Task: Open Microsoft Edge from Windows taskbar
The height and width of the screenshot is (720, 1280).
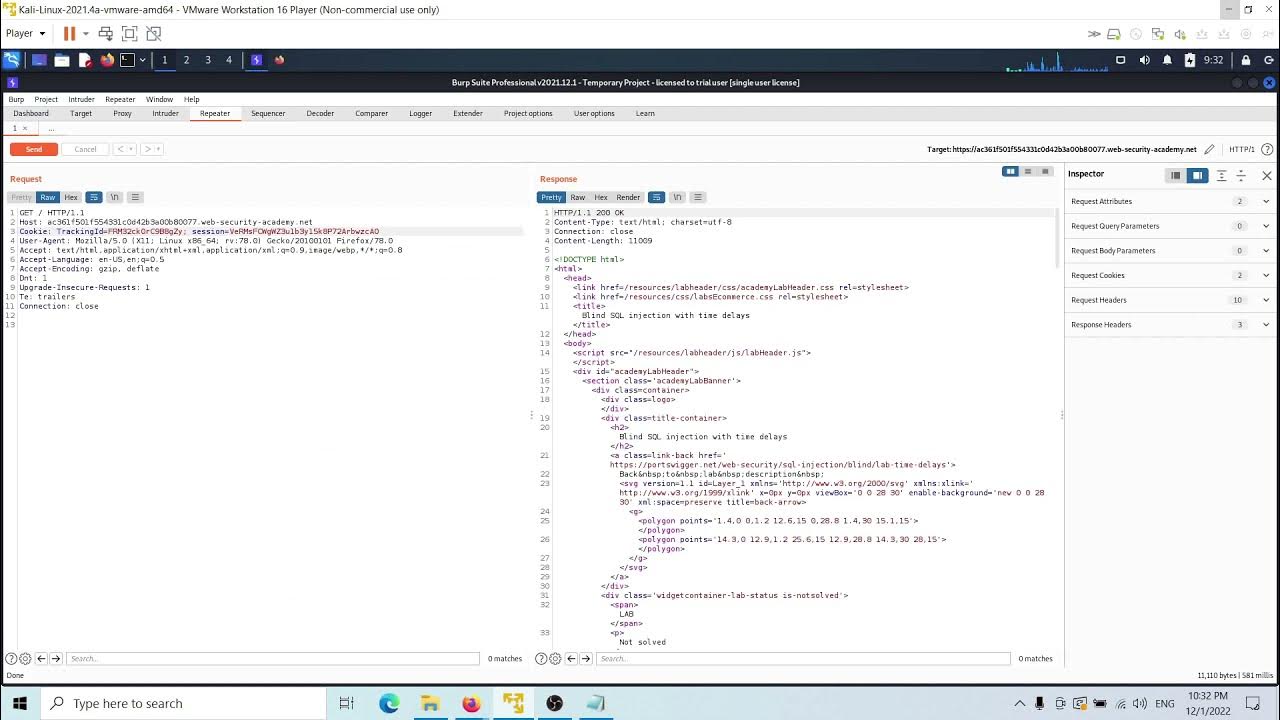Action: coord(389,703)
